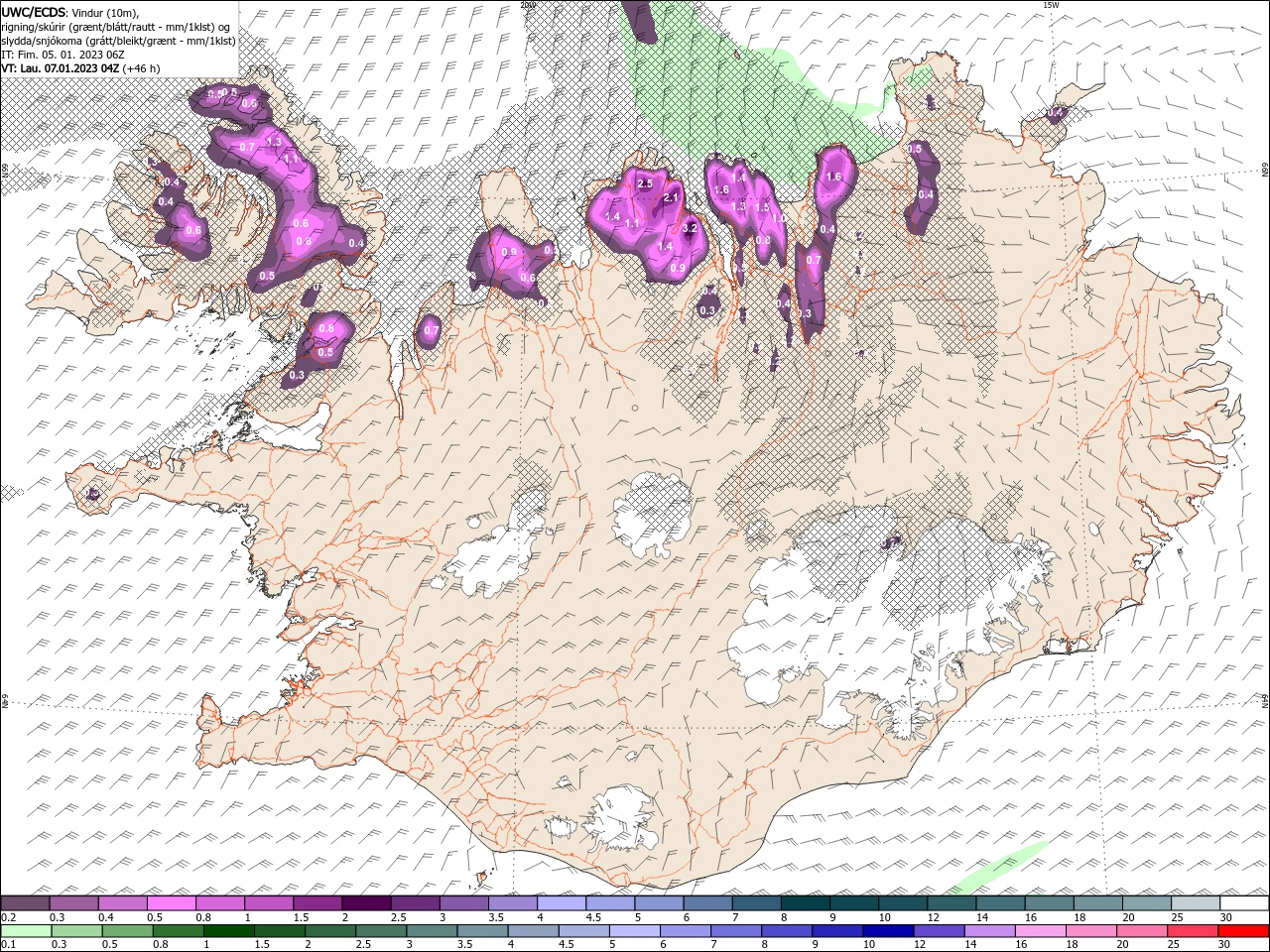Choose the pale lavender 4–4.5 swatch in top legend
Viewport: 1270px width, 952px height.
562,903
